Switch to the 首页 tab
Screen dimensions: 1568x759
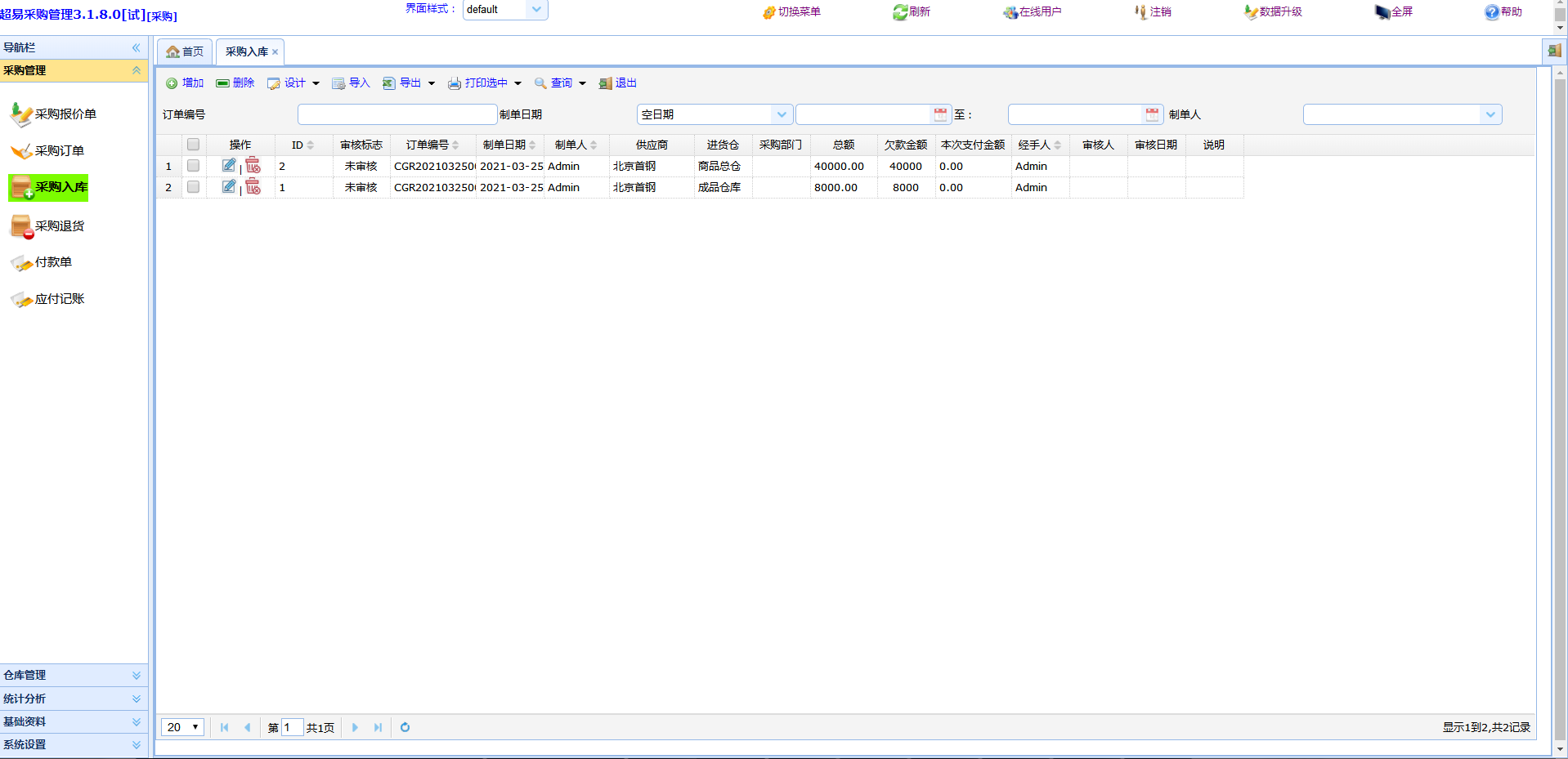pyautogui.click(x=185, y=51)
